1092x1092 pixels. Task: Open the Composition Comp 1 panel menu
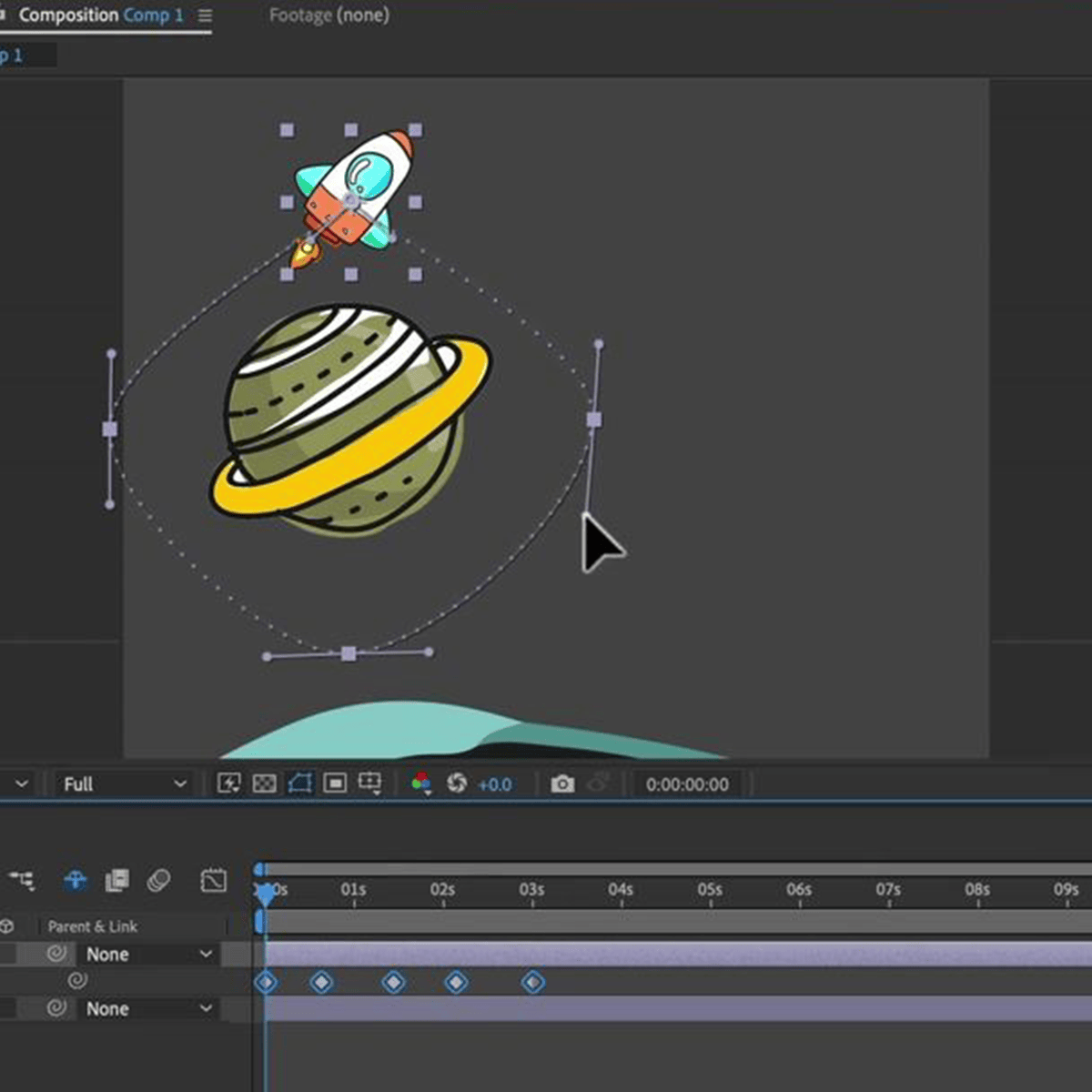[x=206, y=15]
